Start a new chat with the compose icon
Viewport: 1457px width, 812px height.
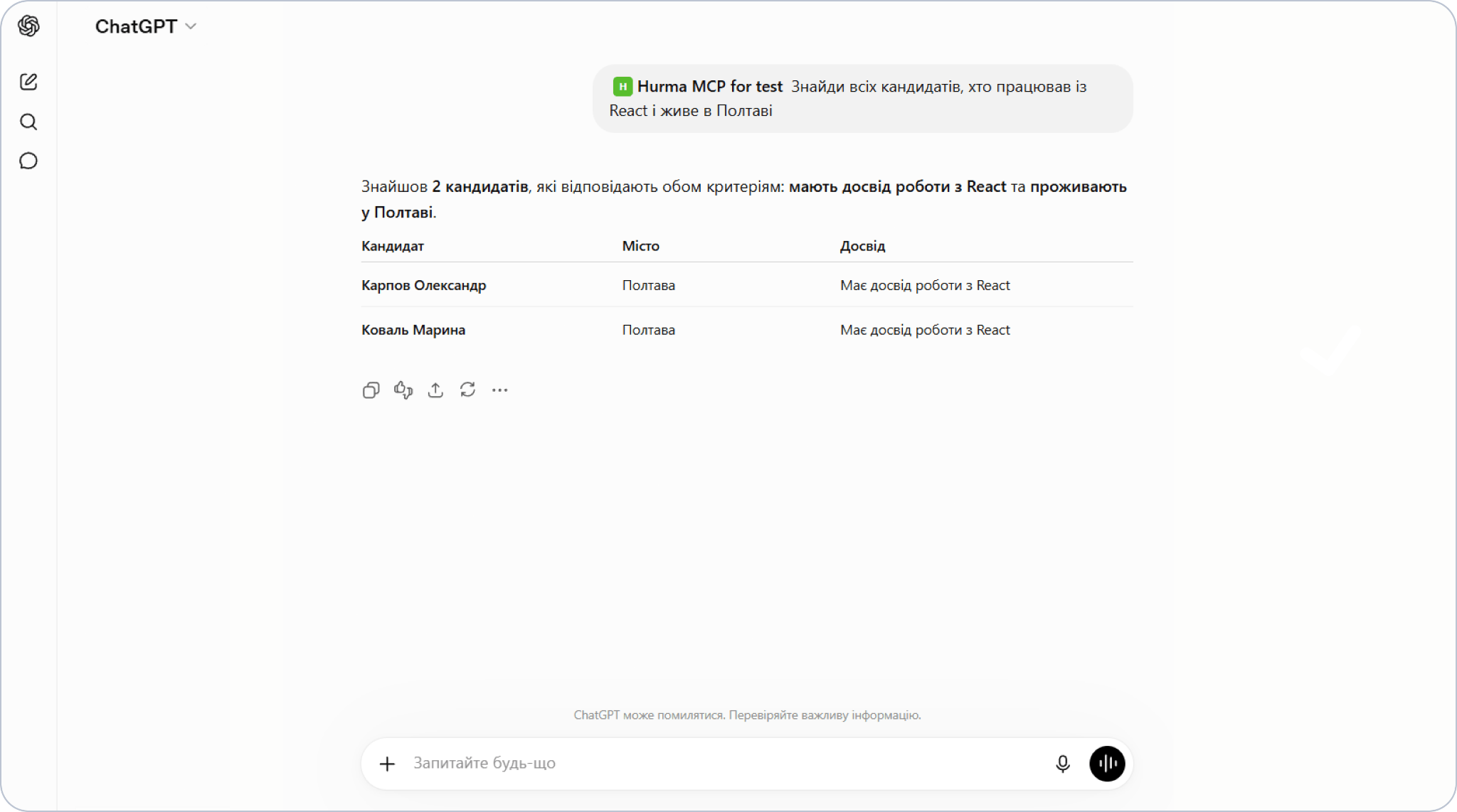pos(28,82)
